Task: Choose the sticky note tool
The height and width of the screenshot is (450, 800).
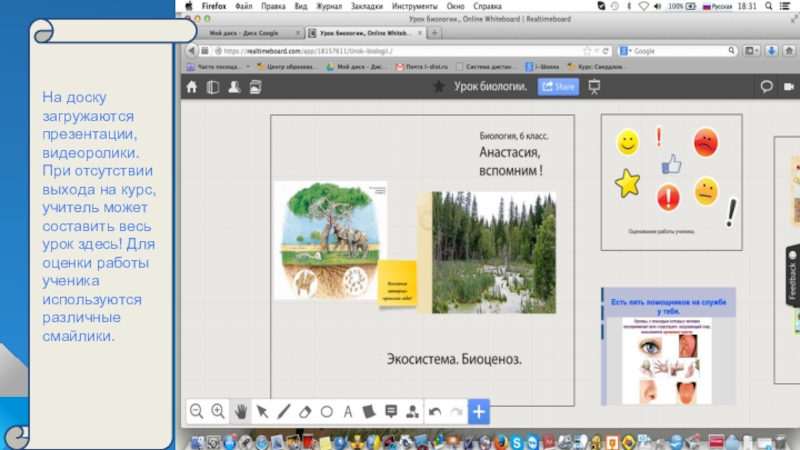Action: (369, 411)
